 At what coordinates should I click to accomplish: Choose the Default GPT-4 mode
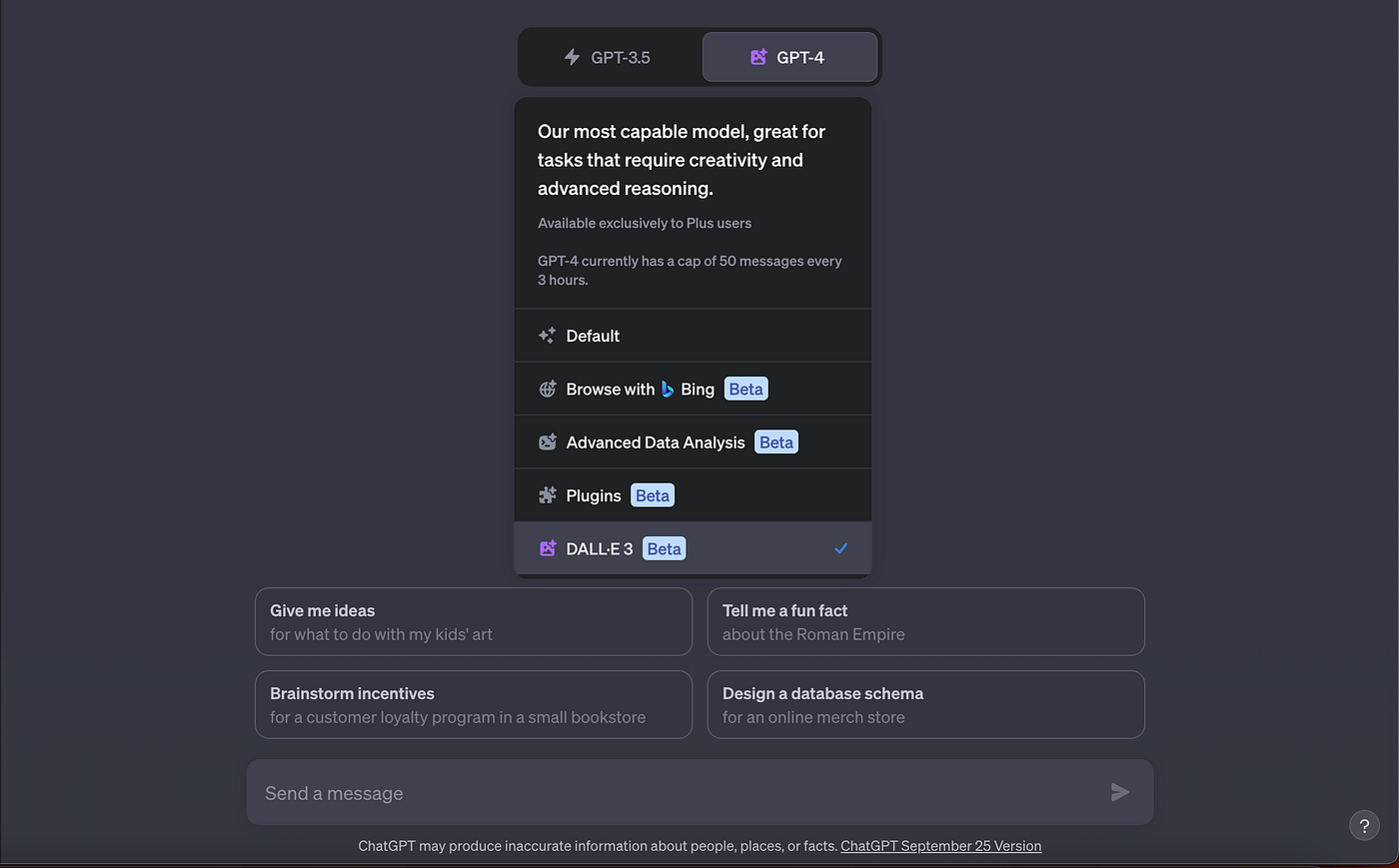pos(693,336)
